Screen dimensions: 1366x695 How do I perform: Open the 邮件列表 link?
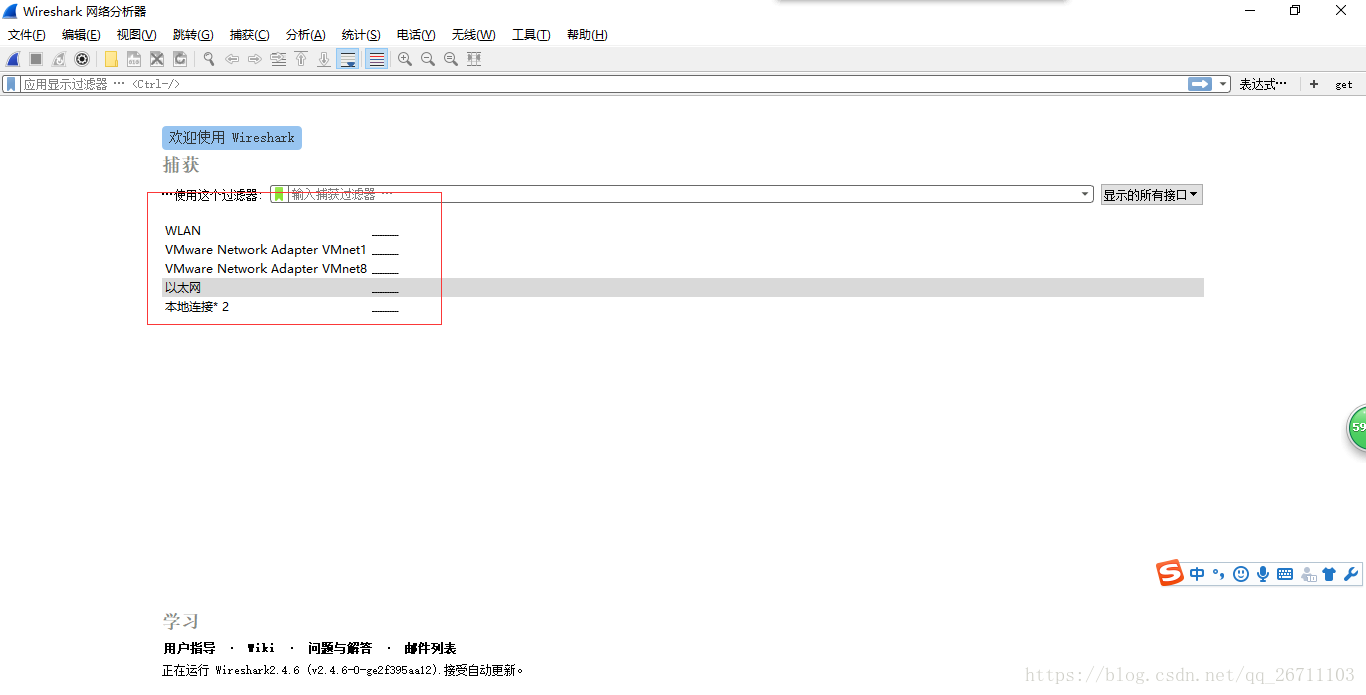(x=430, y=648)
